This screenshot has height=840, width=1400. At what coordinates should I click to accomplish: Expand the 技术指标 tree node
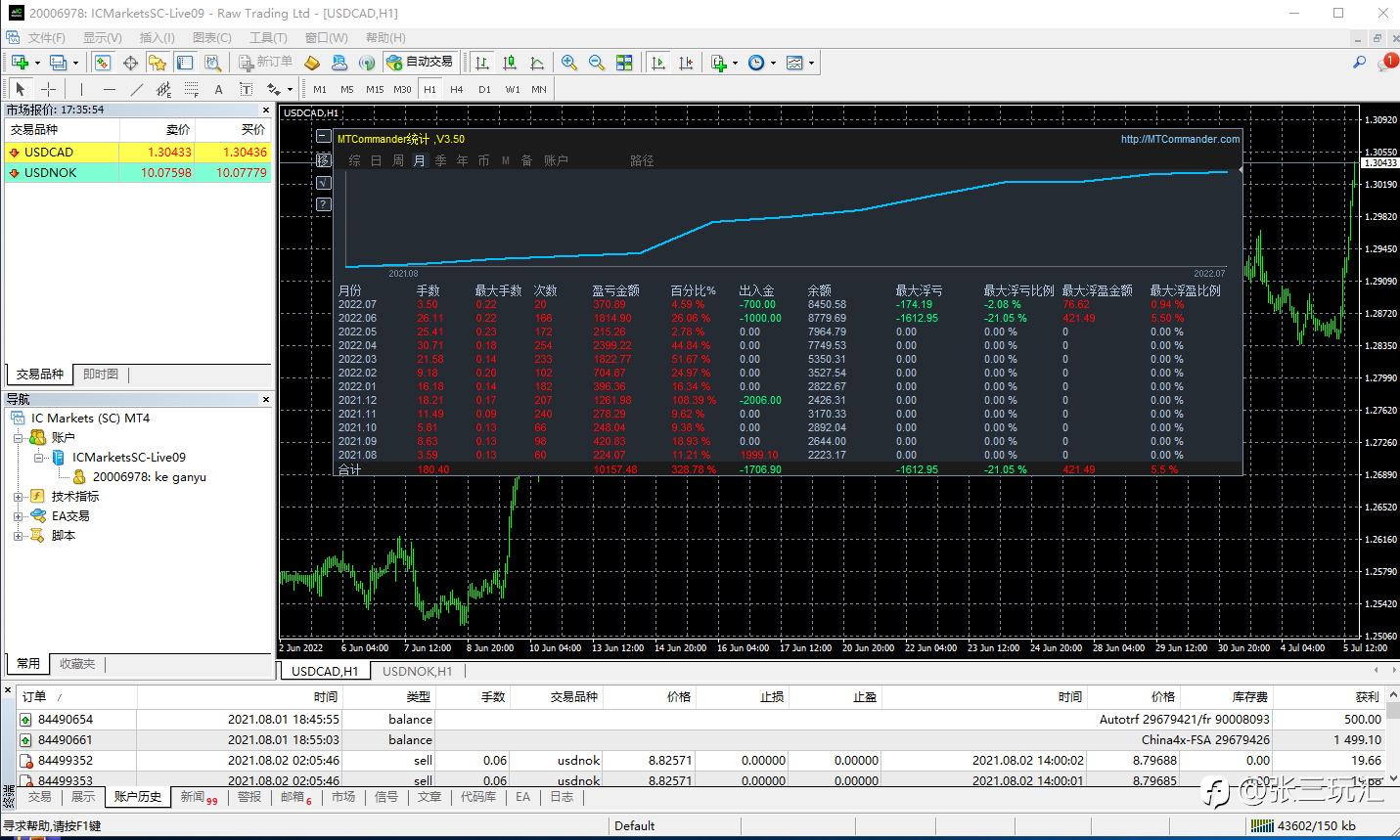19,497
